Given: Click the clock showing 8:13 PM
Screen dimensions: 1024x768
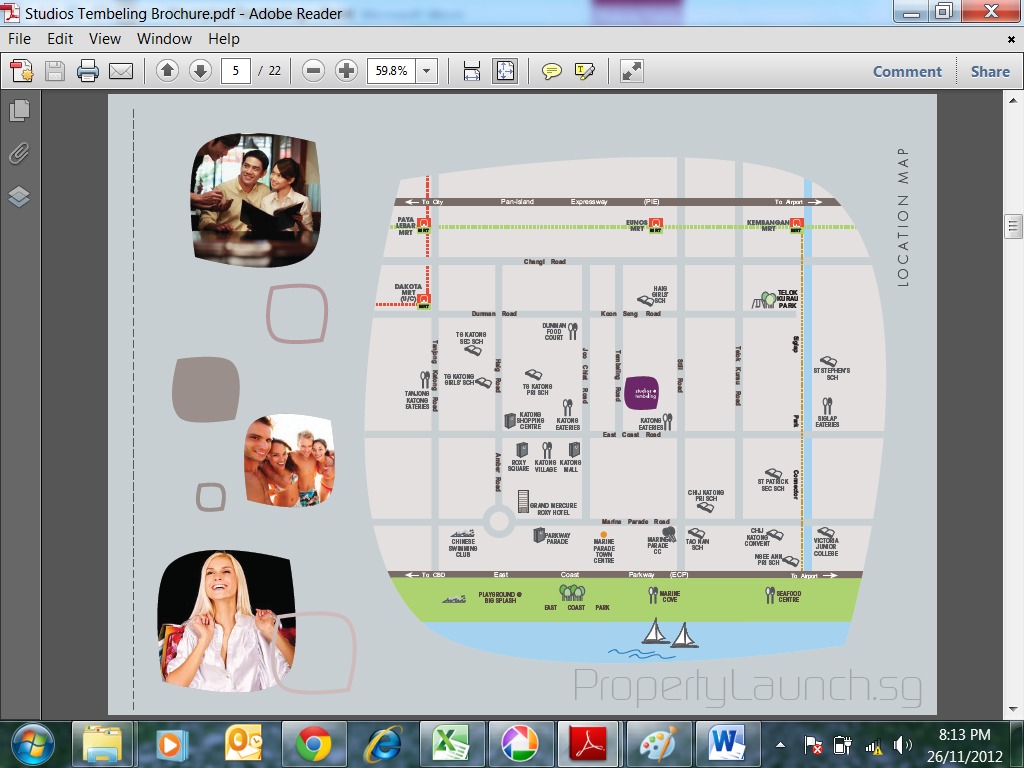Looking at the screenshot, I should (965, 735).
